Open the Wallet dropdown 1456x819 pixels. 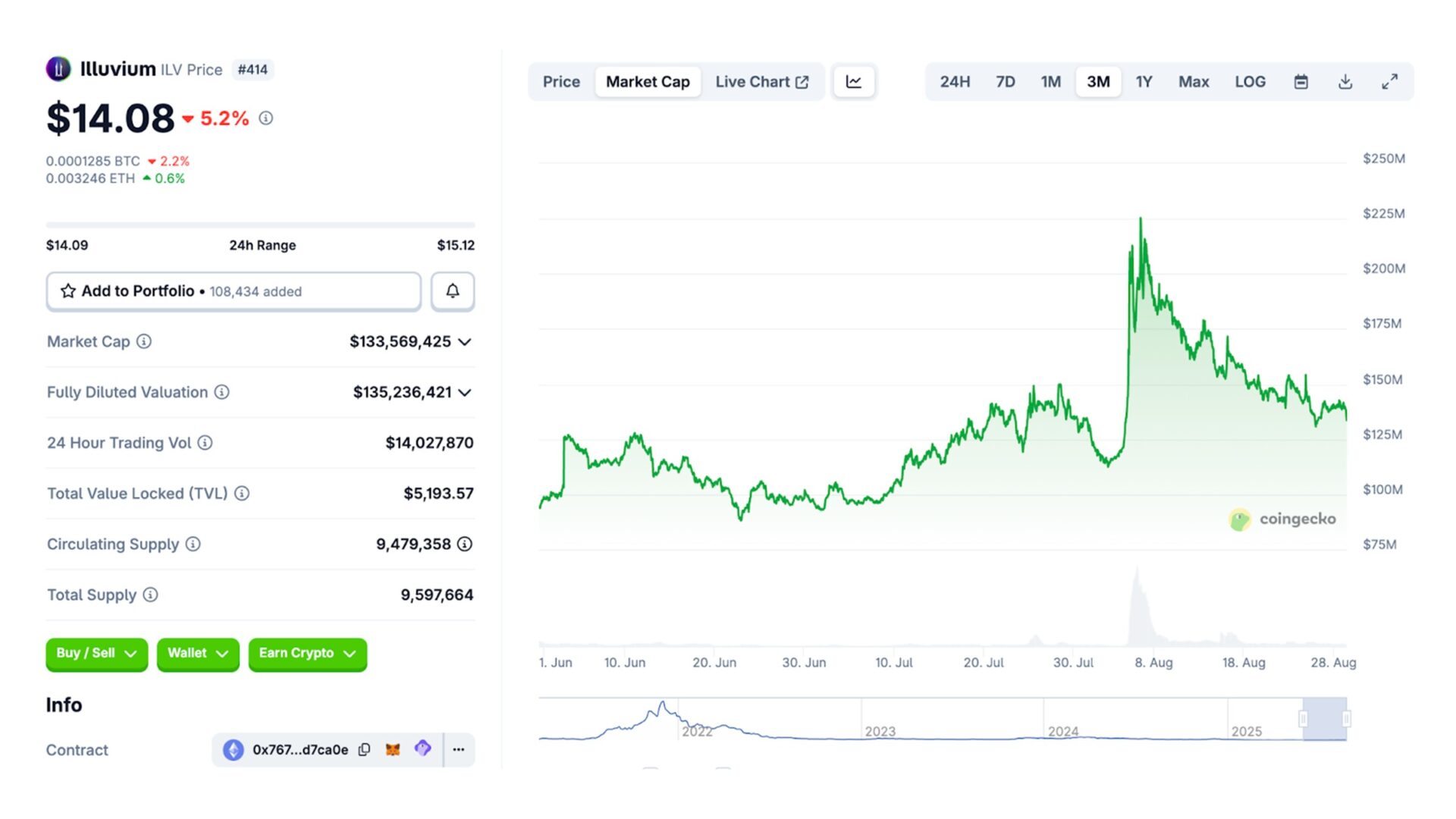[x=198, y=654]
